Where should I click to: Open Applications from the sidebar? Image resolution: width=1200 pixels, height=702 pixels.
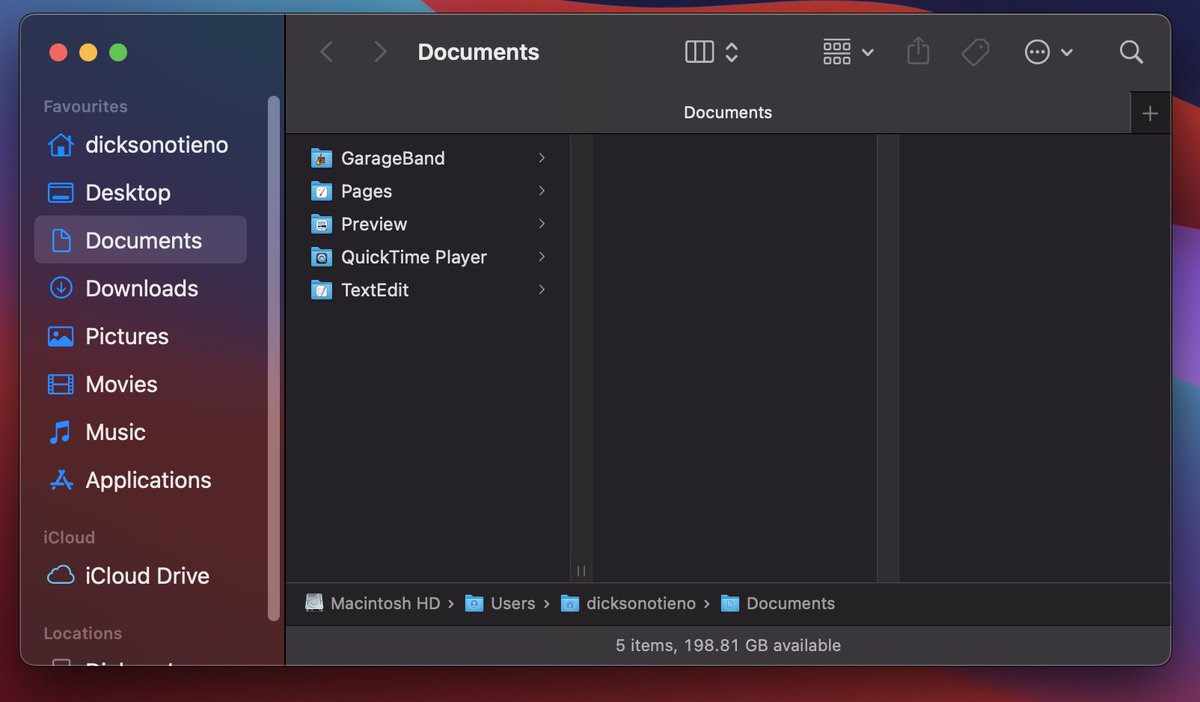140,480
